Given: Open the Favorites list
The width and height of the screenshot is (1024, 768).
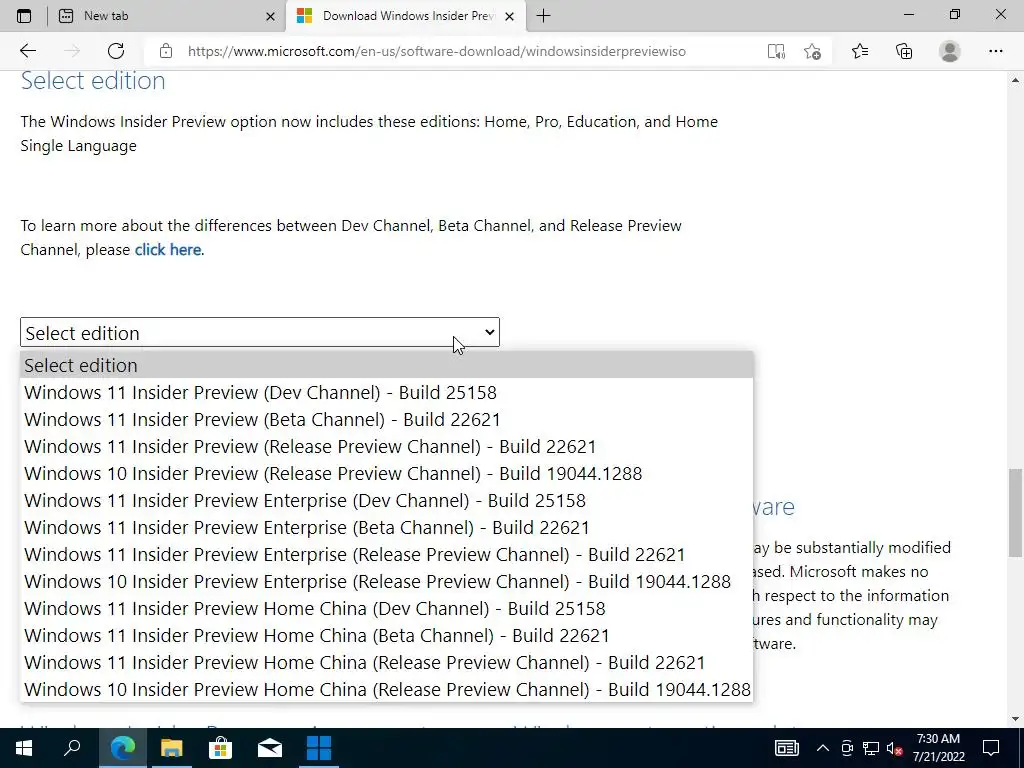Looking at the screenshot, I should tap(859, 51).
